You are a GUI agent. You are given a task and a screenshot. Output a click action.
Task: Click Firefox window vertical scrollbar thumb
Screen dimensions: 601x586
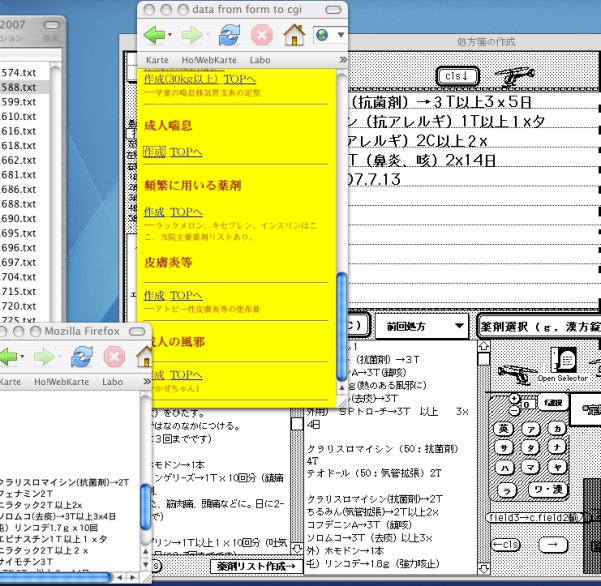pos(145,507)
